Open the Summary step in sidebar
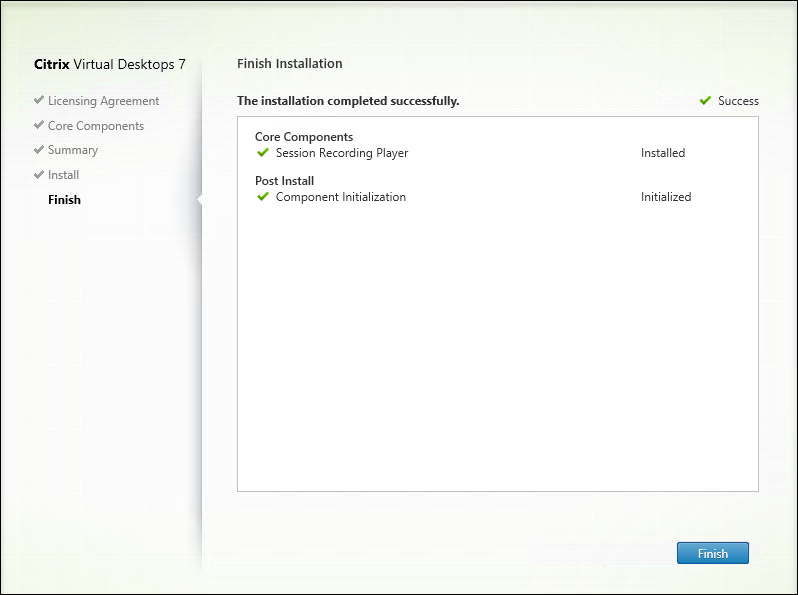The width and height of the screenshot is (798, 595). 72,150
